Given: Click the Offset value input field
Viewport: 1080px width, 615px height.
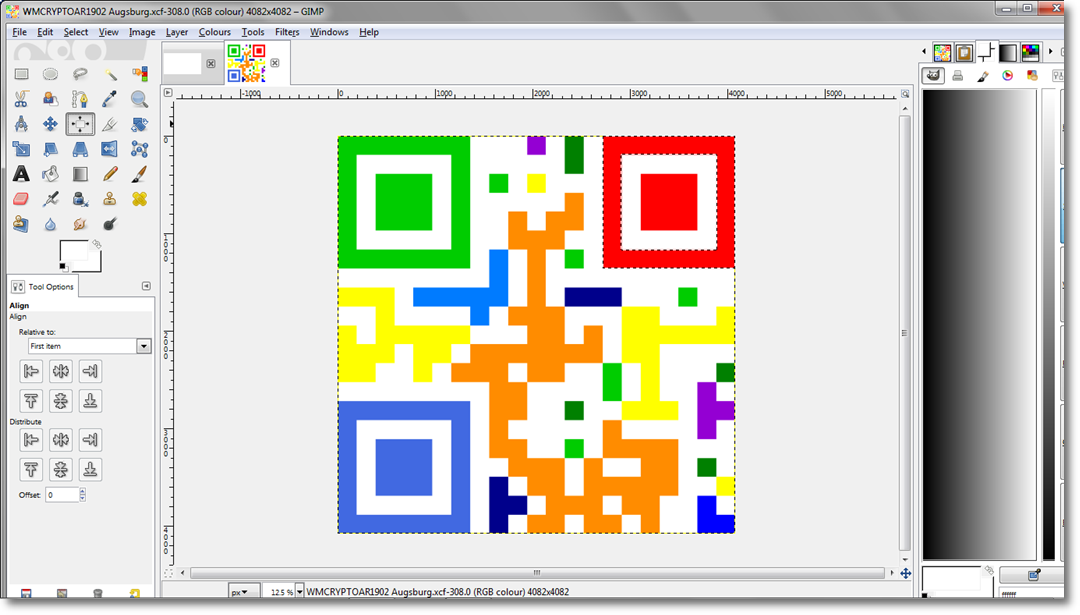Looking at the screenshot, I should (62, 494).
